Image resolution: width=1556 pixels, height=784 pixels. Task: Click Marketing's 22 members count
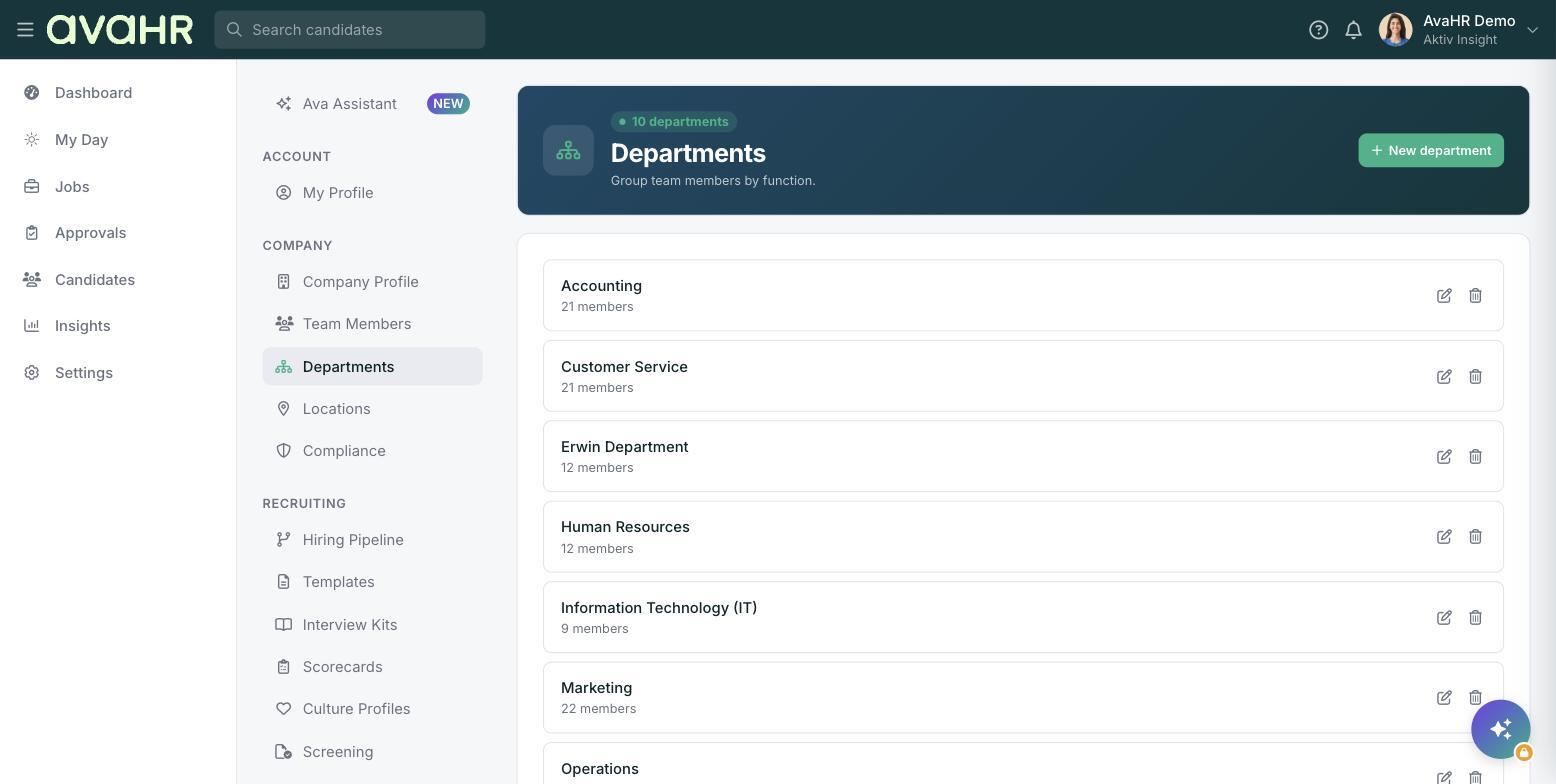pyautogui.click(x=598, y=709)
